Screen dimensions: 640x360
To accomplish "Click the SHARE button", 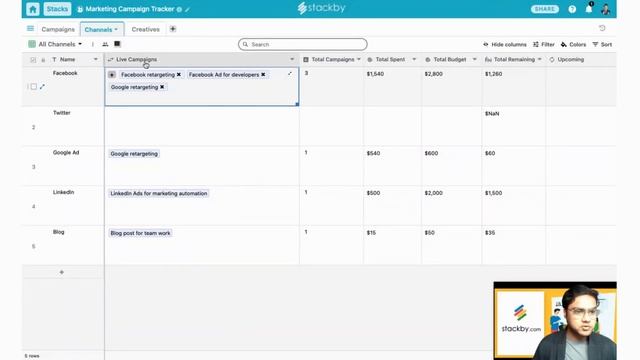I will pos(544,9).
